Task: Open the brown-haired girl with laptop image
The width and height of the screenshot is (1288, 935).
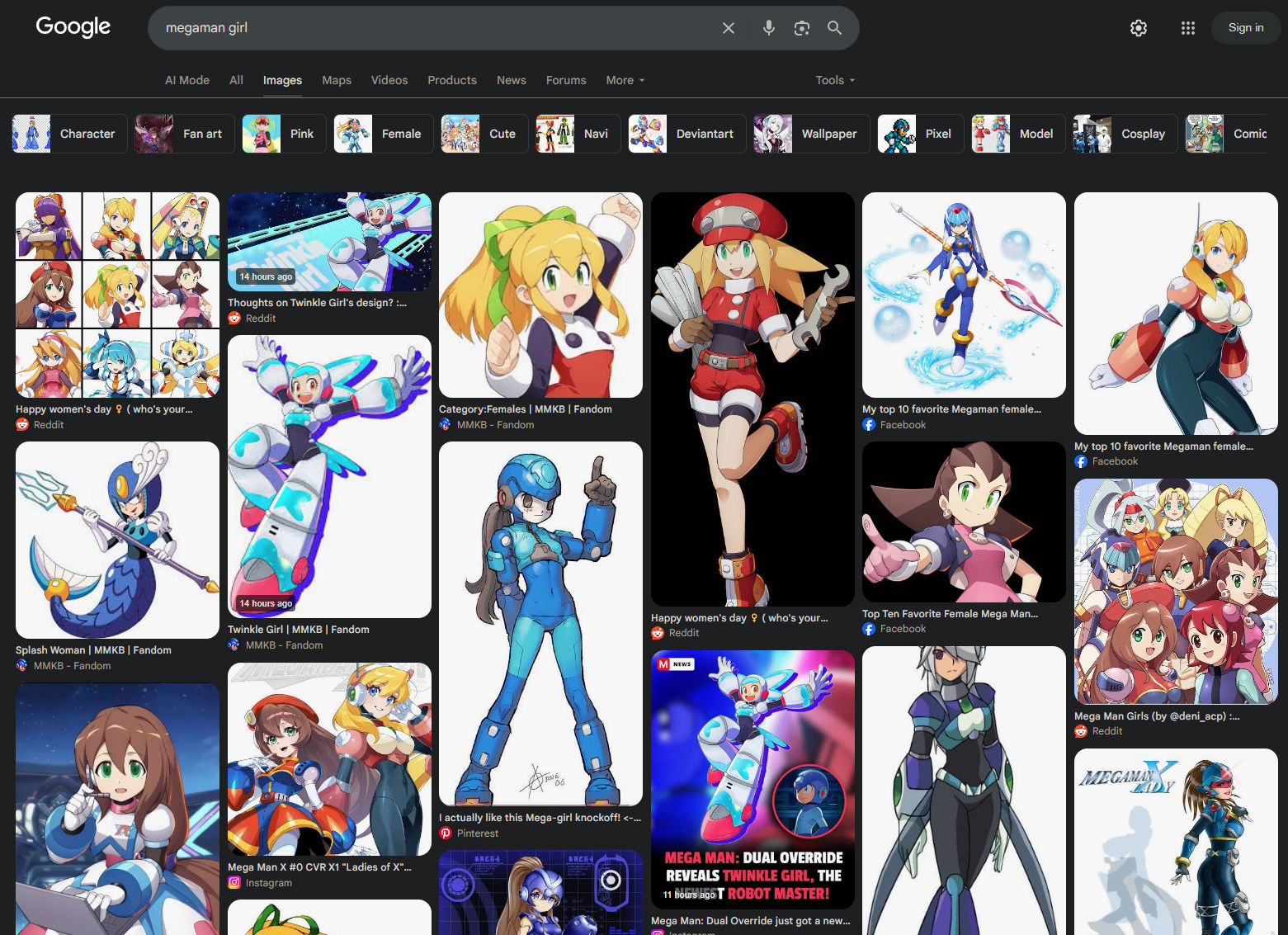Action: click(118, 809)
